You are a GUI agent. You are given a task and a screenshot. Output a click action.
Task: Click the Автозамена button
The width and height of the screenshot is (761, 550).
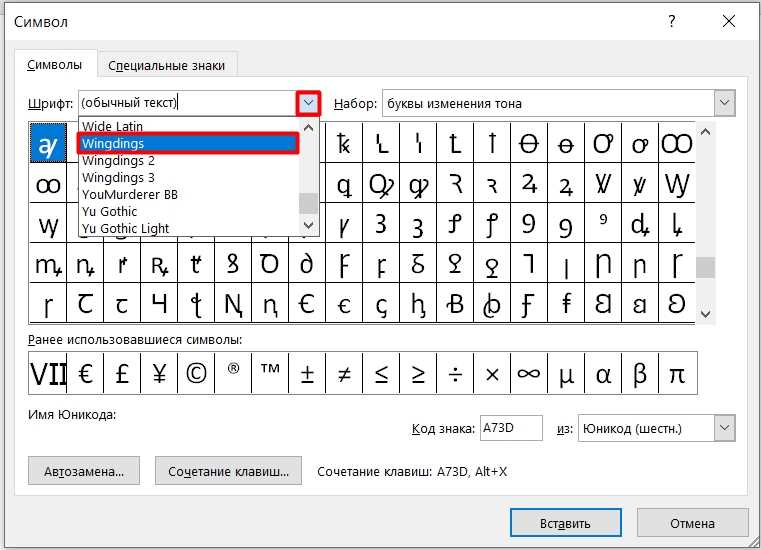tap(84, 471)
